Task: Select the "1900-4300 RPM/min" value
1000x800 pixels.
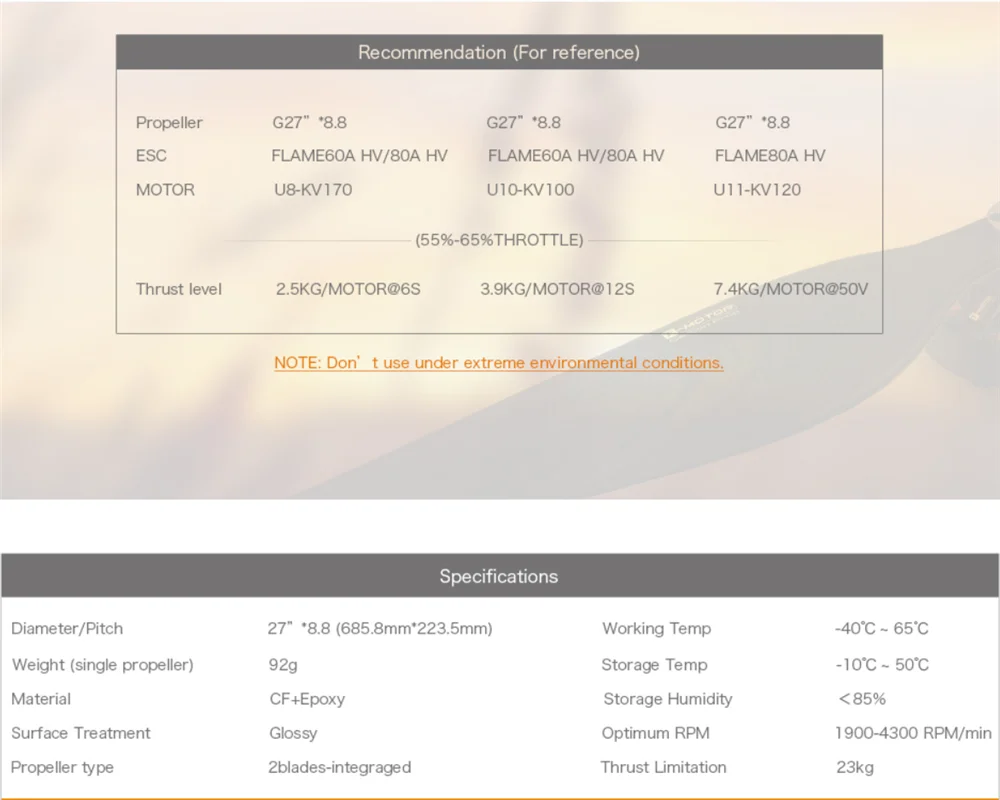Action: click(913, 733)
